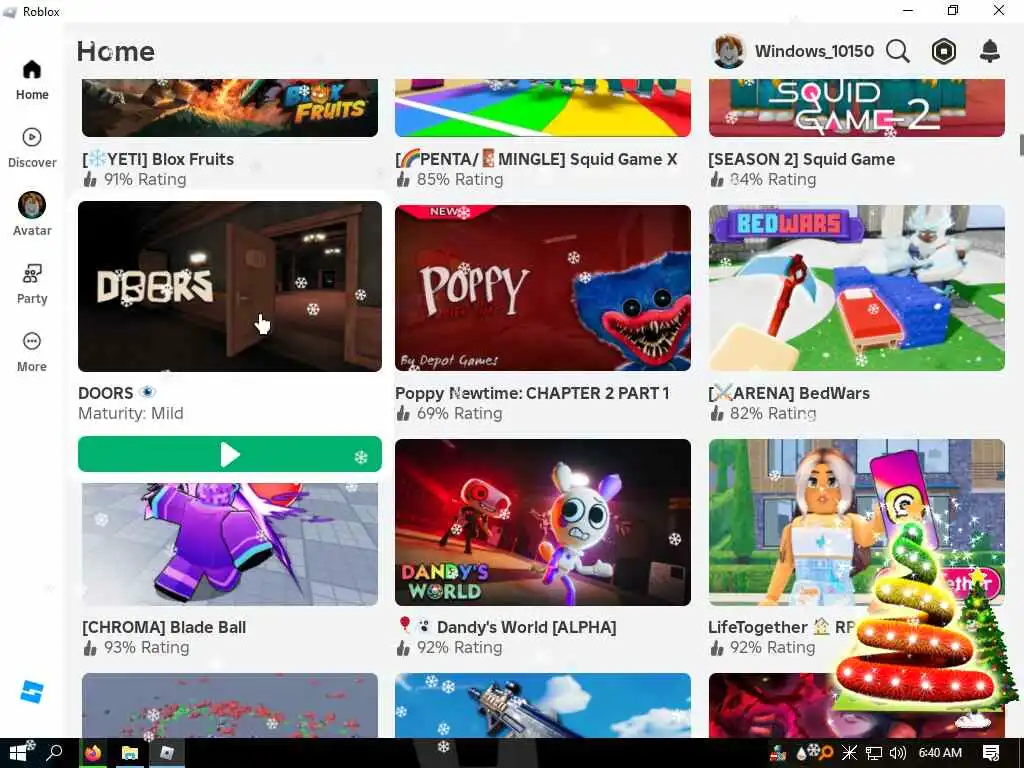Click the 6:40 AM taskbar clock
Screen dimensions: 1024x768
pos(940,754)
